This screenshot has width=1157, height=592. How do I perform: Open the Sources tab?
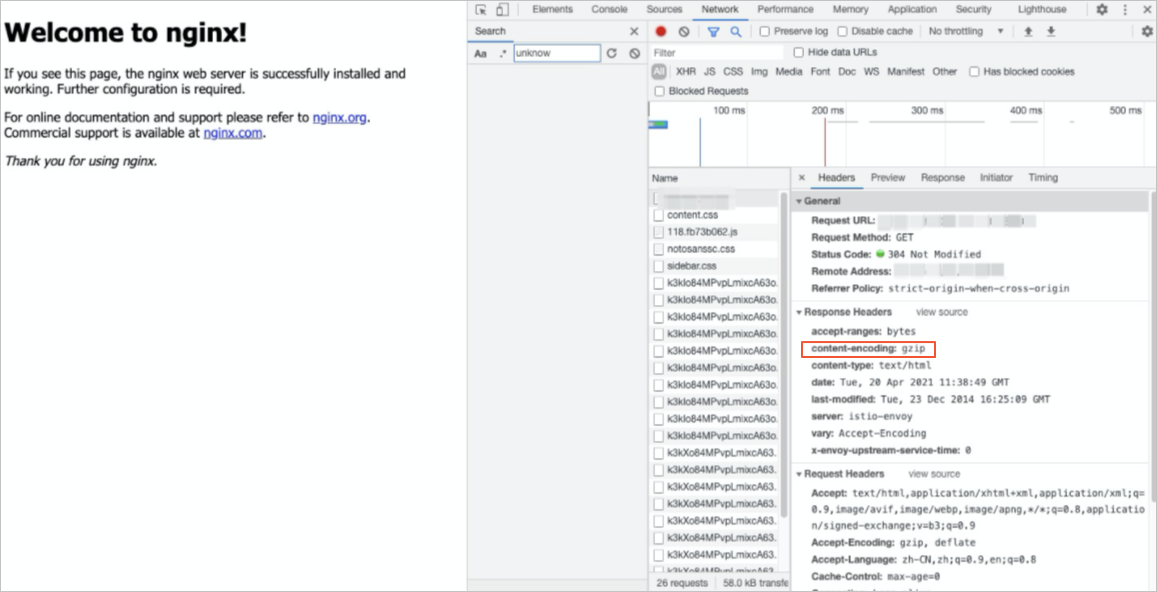click(x=664, y=10)
